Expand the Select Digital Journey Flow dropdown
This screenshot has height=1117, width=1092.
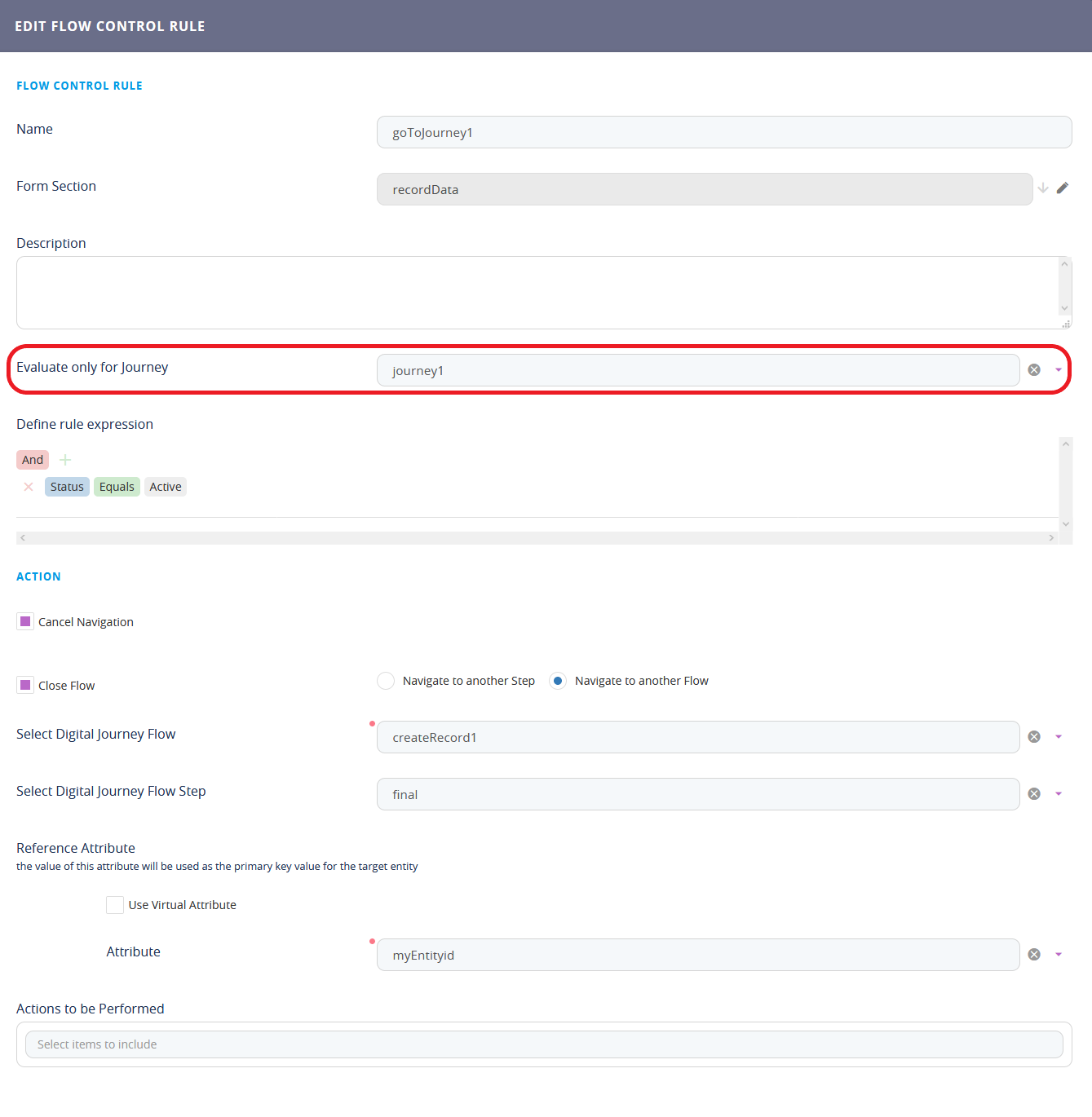click(x=1059, y=737)
